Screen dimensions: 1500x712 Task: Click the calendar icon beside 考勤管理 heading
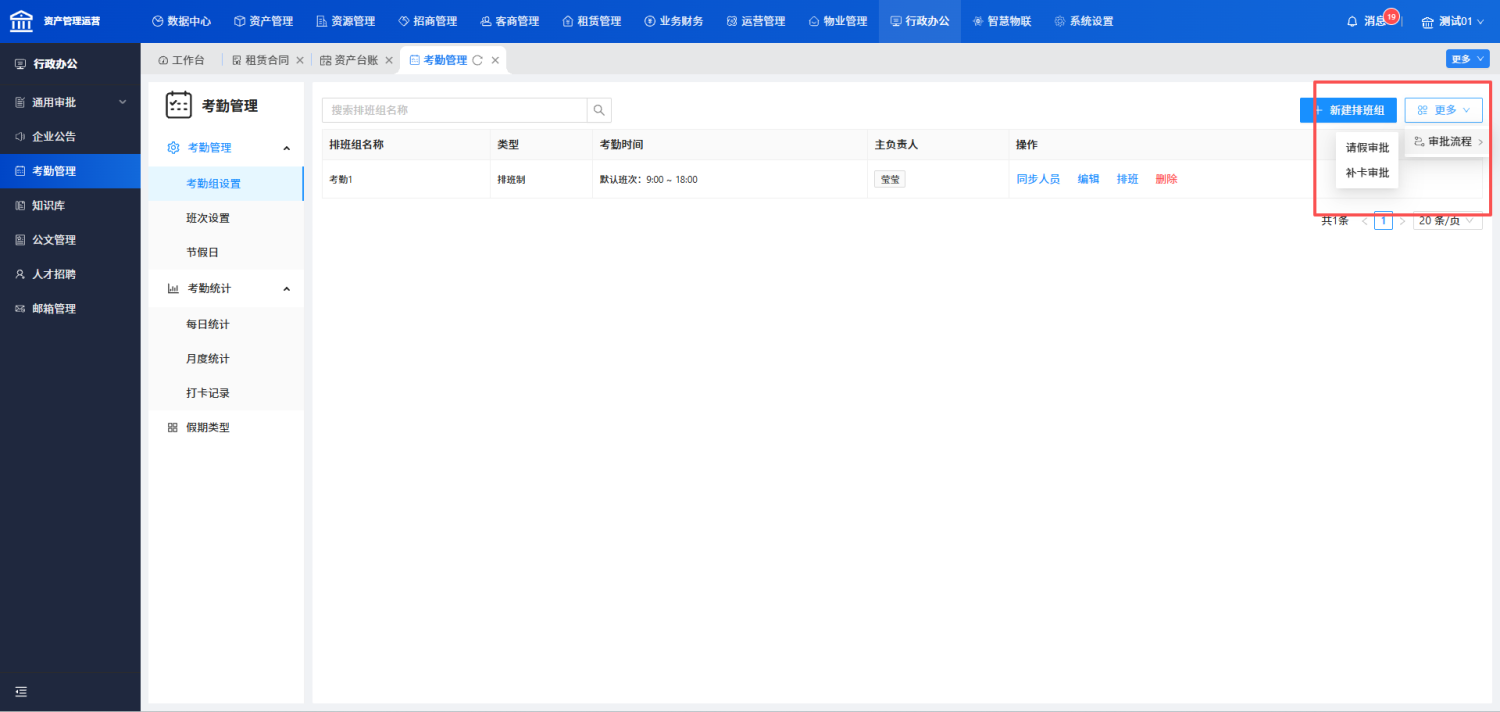click(179, 105)
